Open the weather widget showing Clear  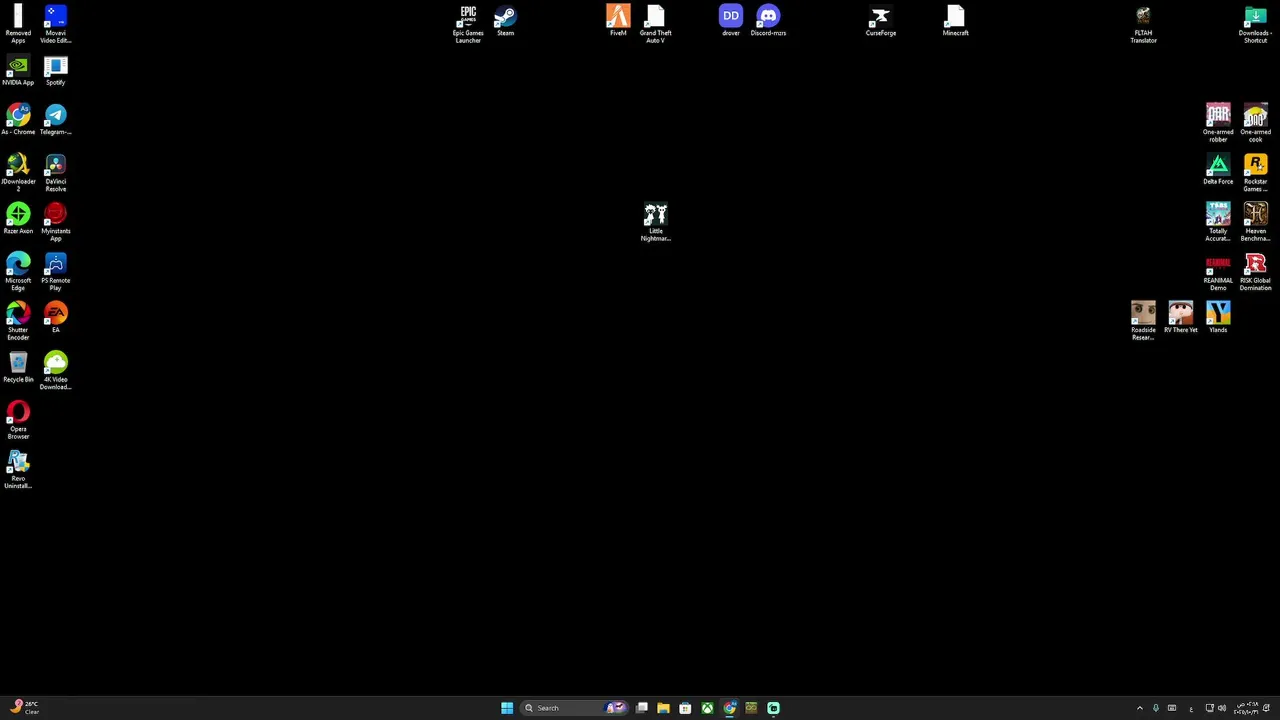click(24, 708)
